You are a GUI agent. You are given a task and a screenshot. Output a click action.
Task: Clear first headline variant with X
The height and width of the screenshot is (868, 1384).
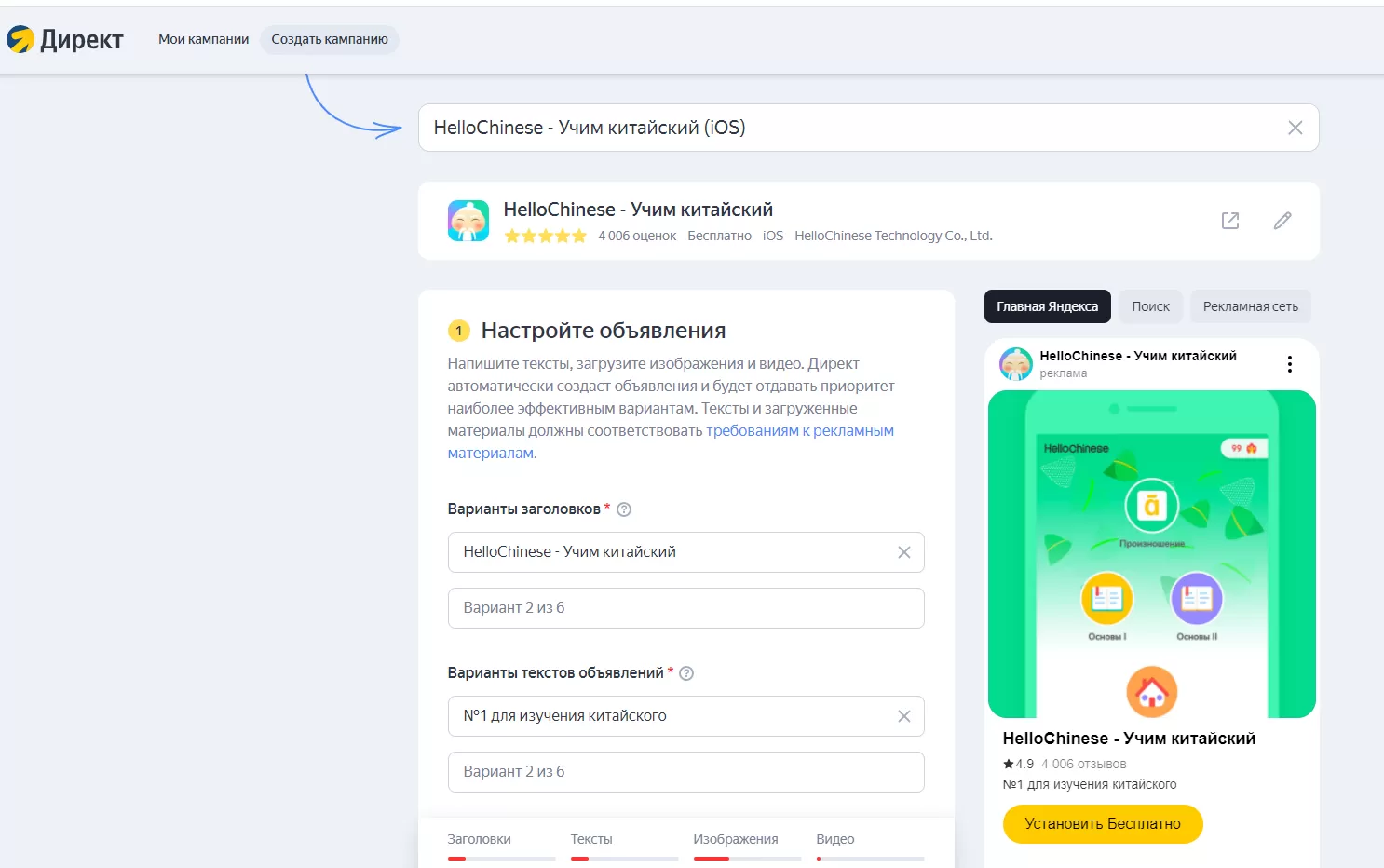pos(903,552)
